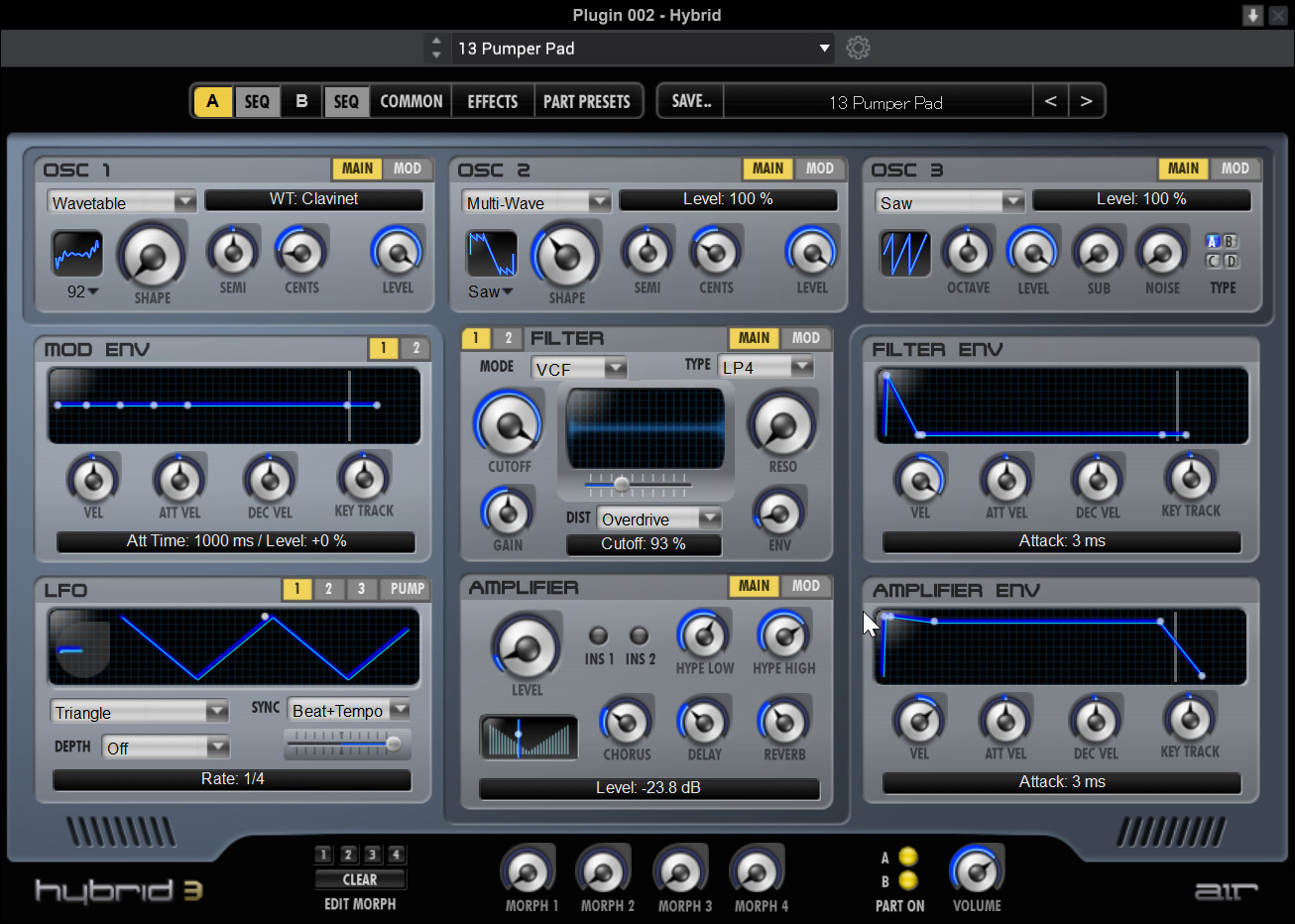Click the OSC 1 wavetable waveform icon
The width and height of the screenshot is (1295, 924).
tap(77, 255)
